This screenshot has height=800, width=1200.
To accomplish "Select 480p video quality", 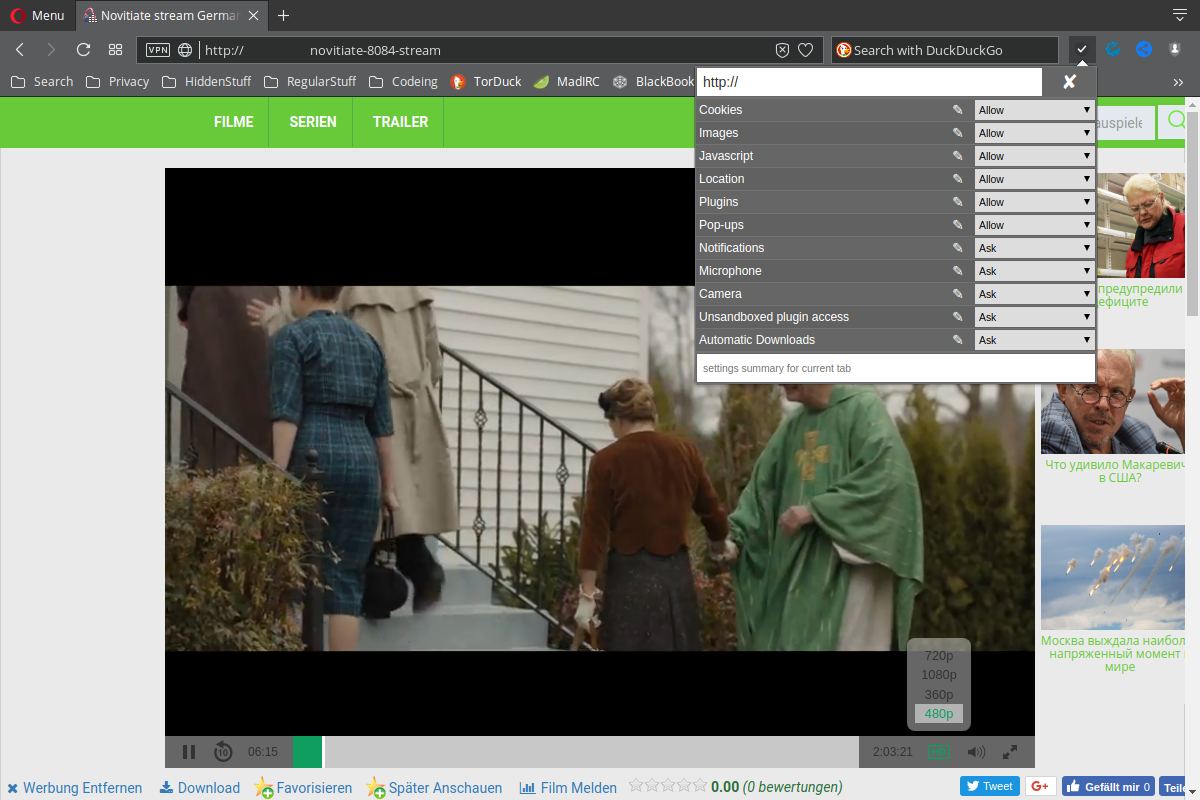I will [x=939, y=714].
